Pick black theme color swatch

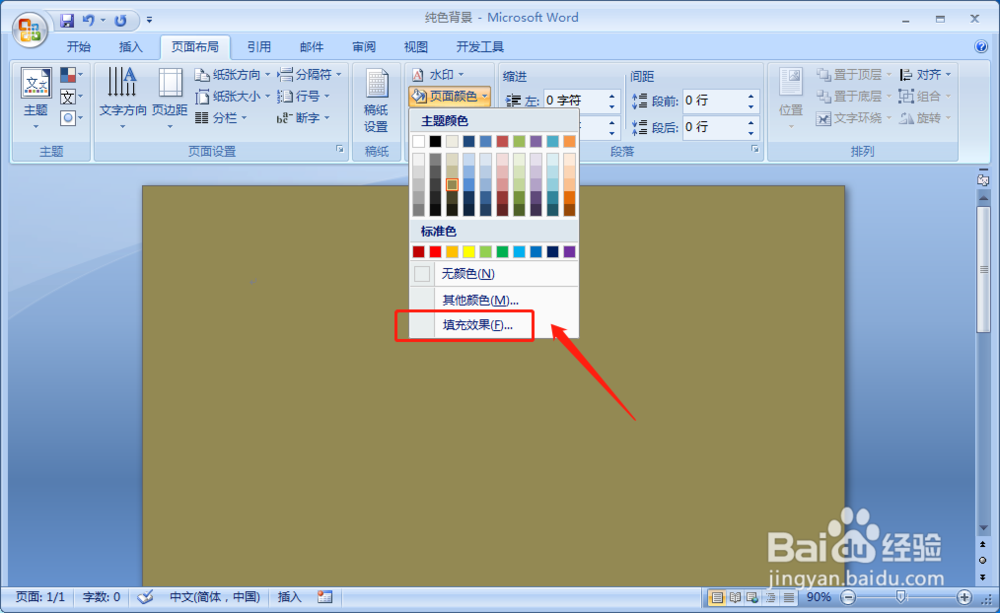435,141
